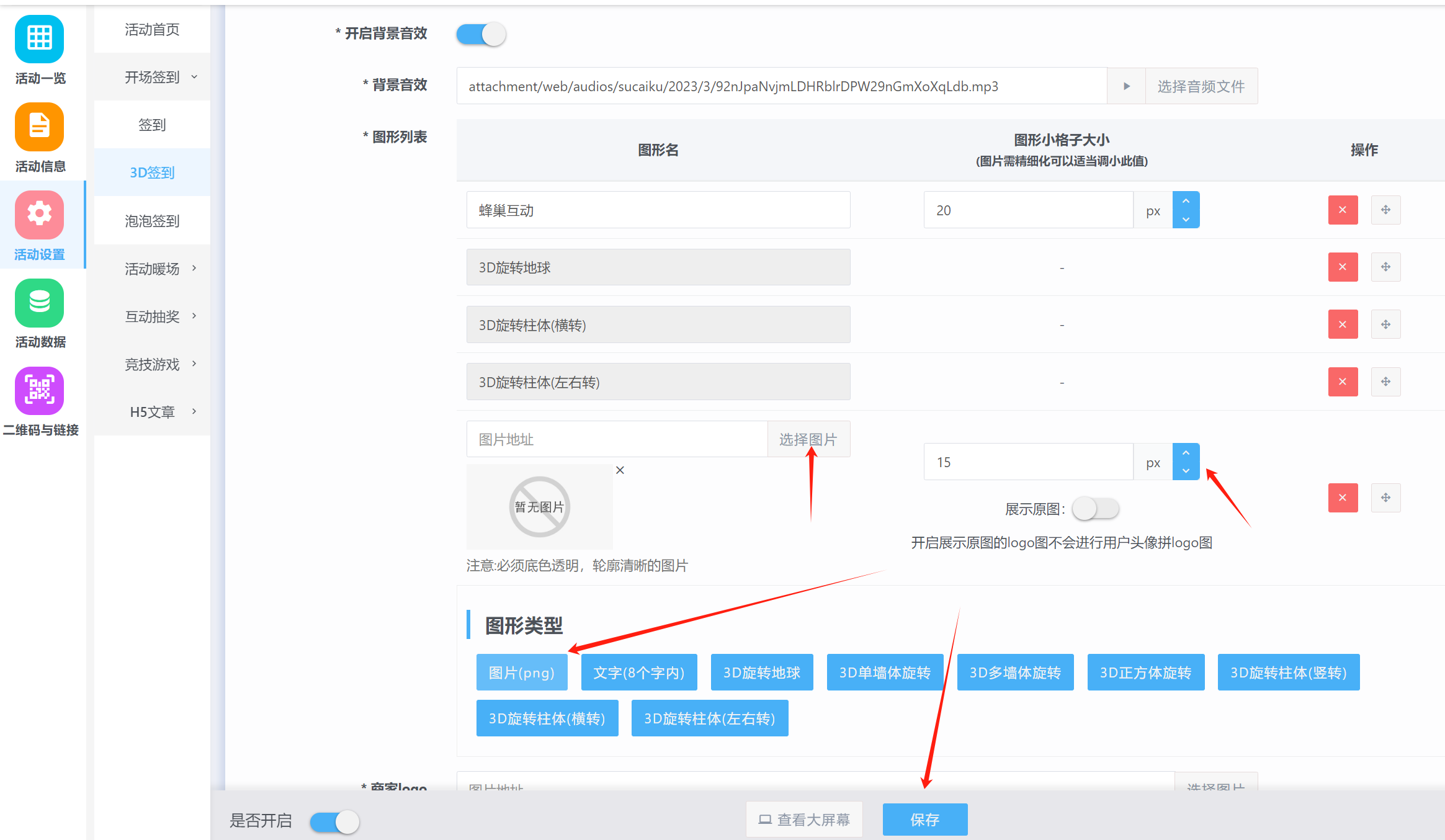Open the 二维码与链接 QR code icon

coord(40,391)
